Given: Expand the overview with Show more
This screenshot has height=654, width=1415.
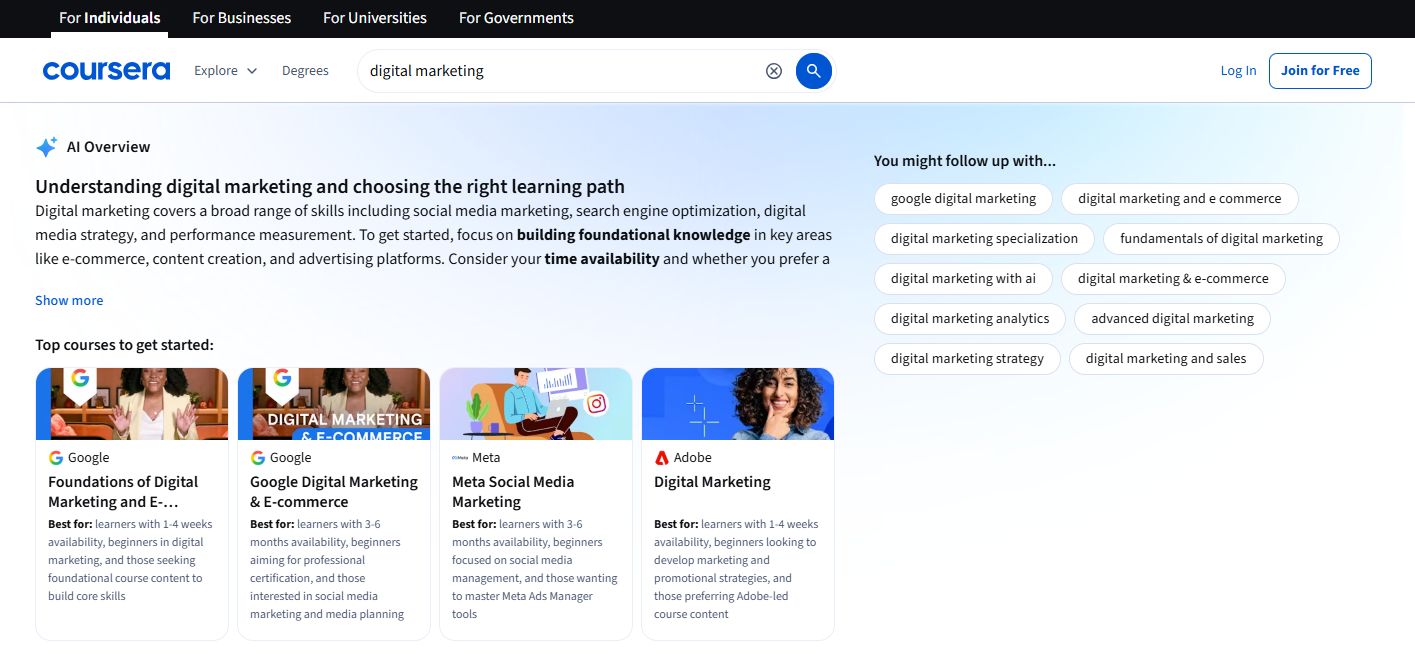Looking at the screenshot, I should (x=69, y=300).
